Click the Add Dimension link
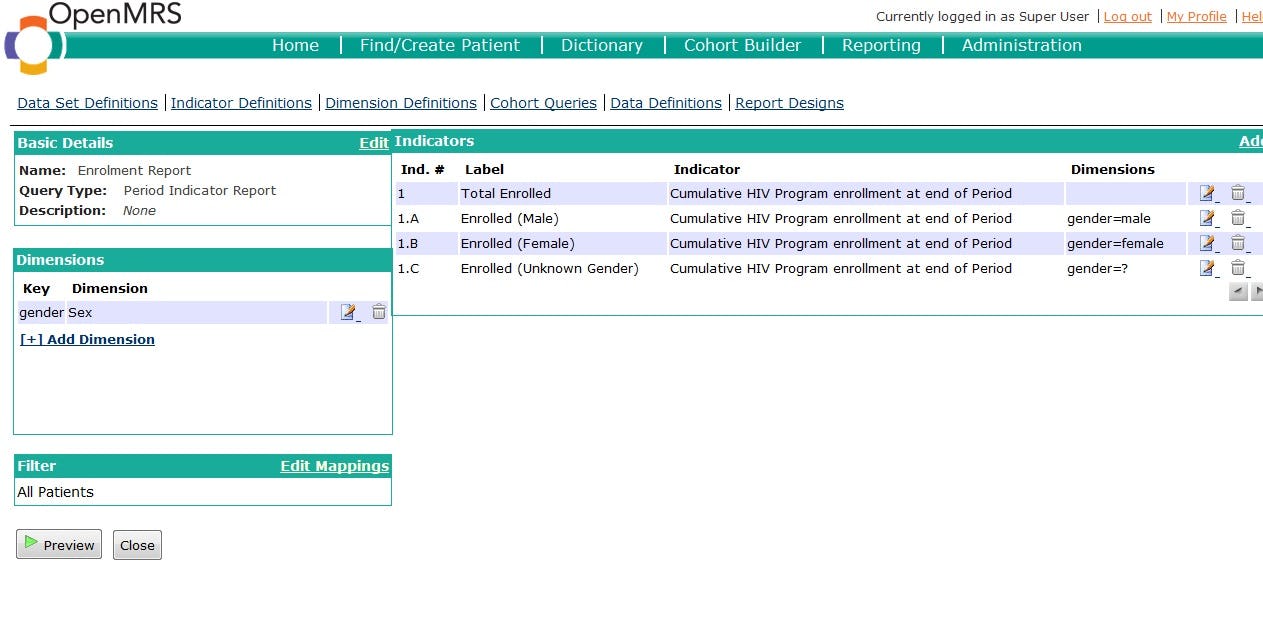 tap(87, 339)
